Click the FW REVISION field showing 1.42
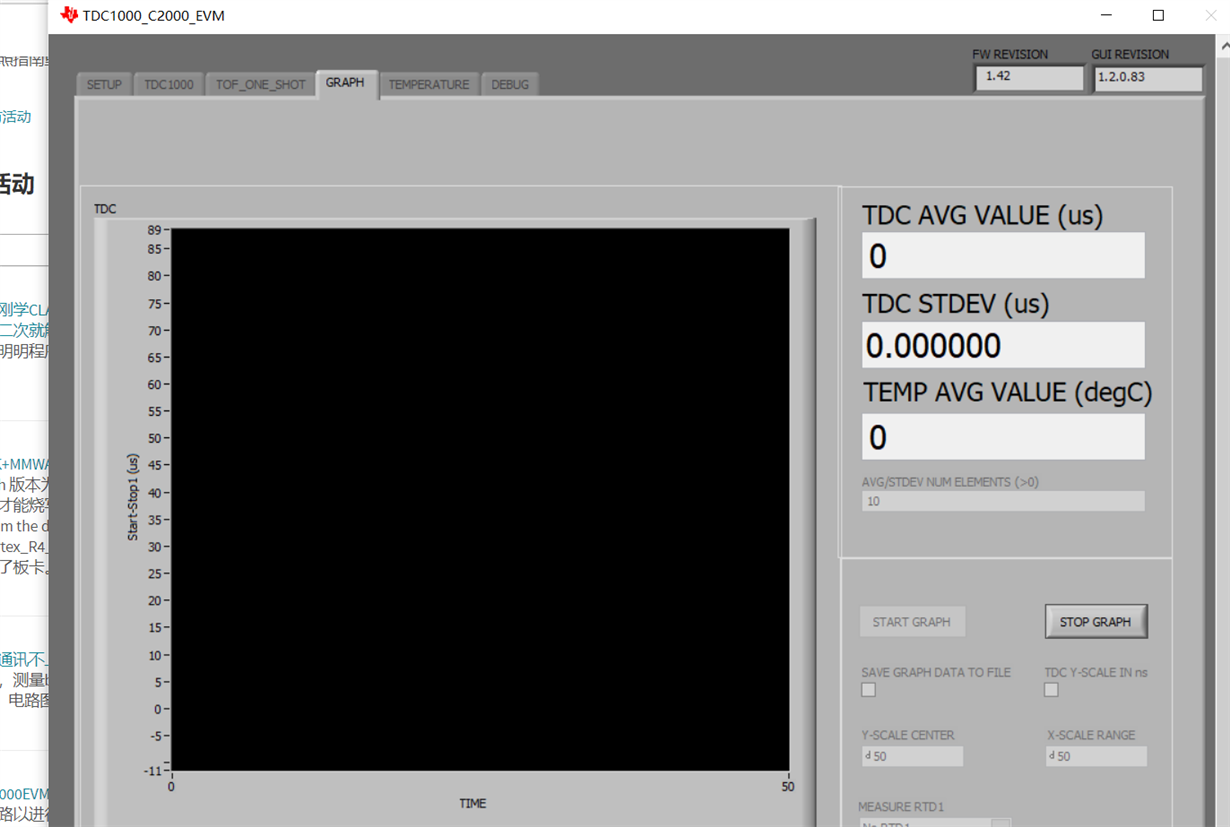The width and height of the screenshot is (1230, 827). tap(1029, 77)
